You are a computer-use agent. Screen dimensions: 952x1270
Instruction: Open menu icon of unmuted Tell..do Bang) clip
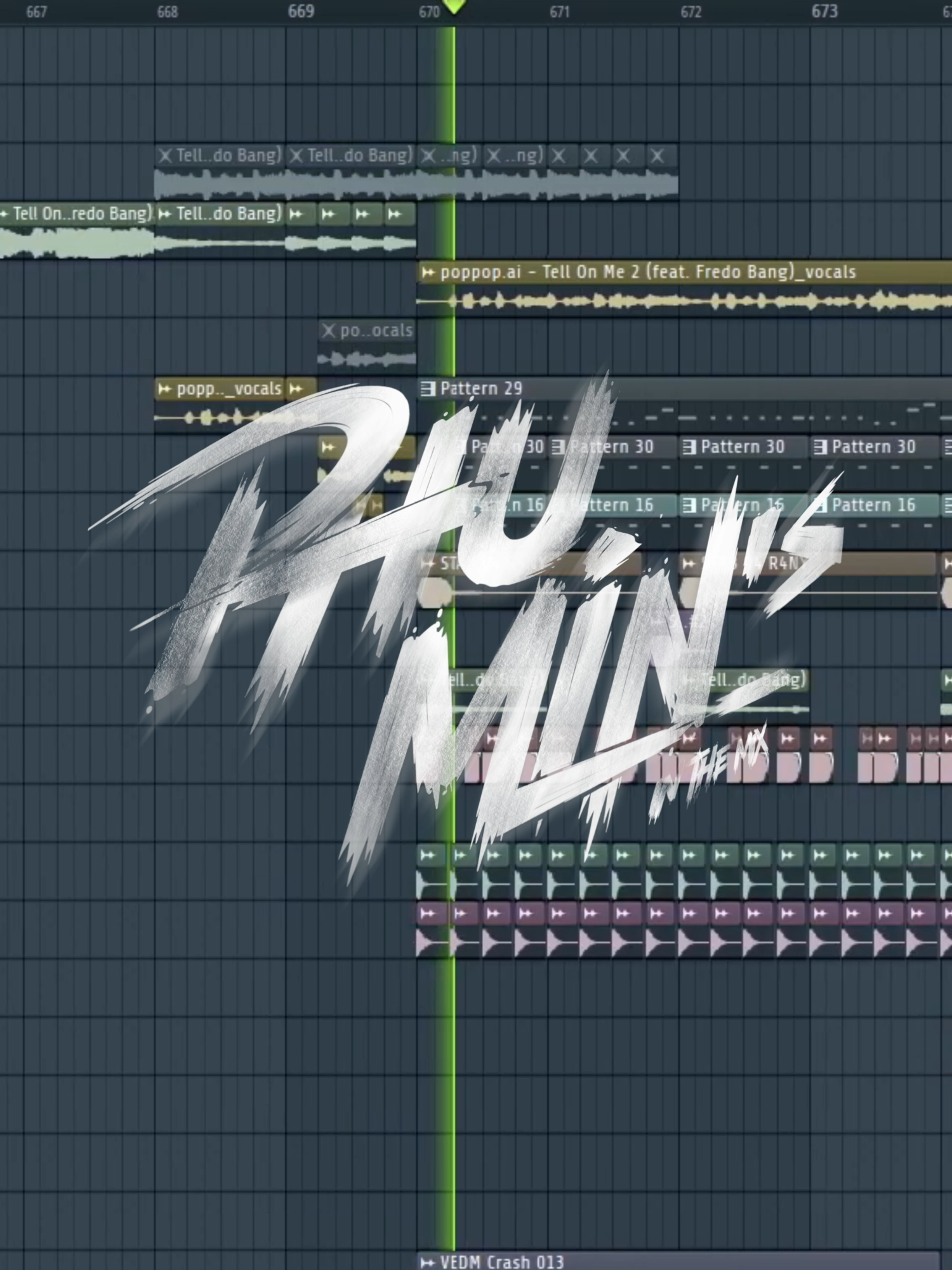165,214
